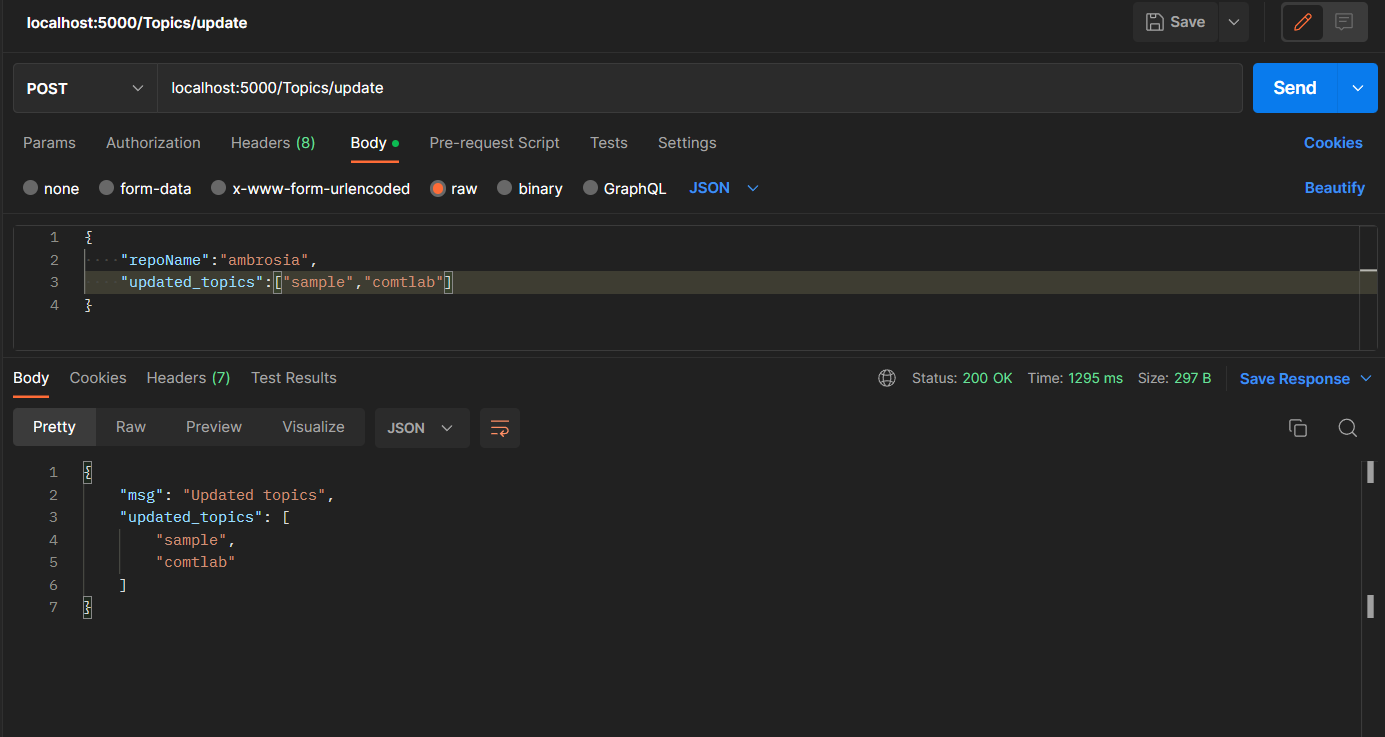Switch response view to Visualize

coord(313,427)
